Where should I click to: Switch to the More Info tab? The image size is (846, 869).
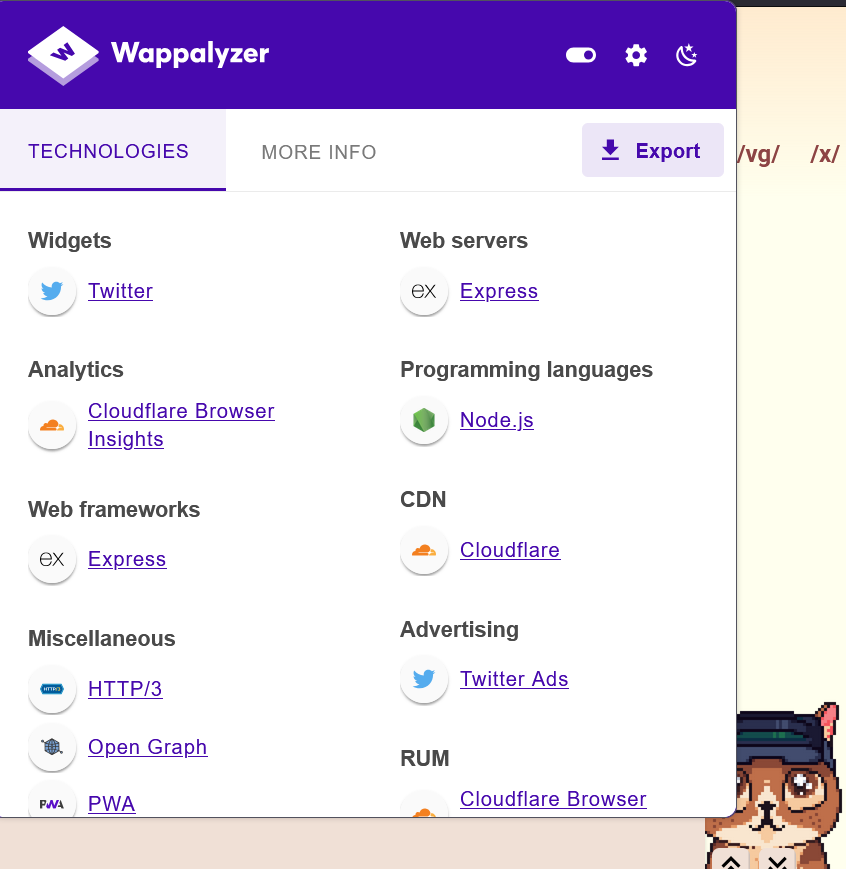(319, 152)
